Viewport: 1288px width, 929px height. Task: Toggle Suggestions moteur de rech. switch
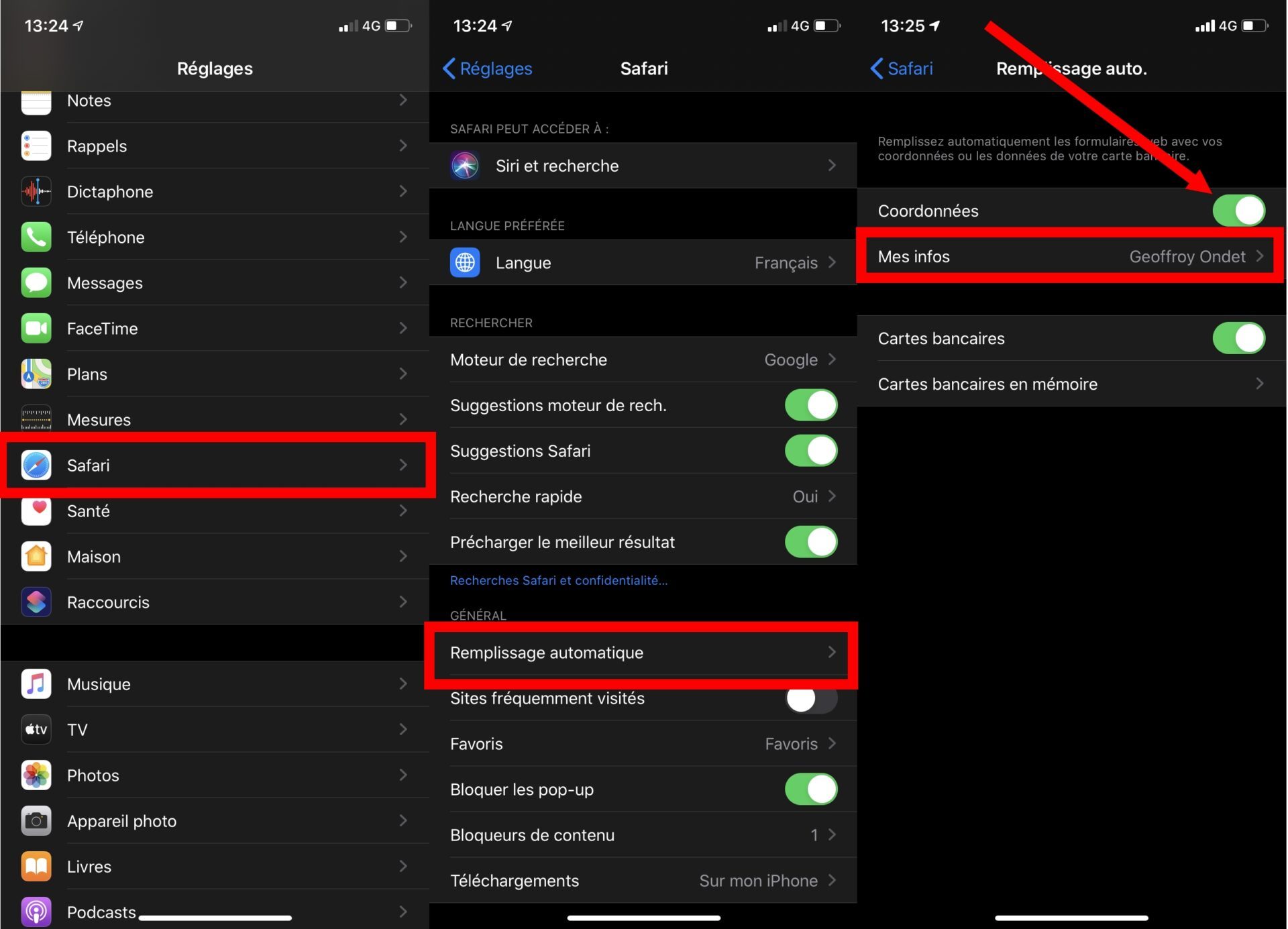[811, 405]
